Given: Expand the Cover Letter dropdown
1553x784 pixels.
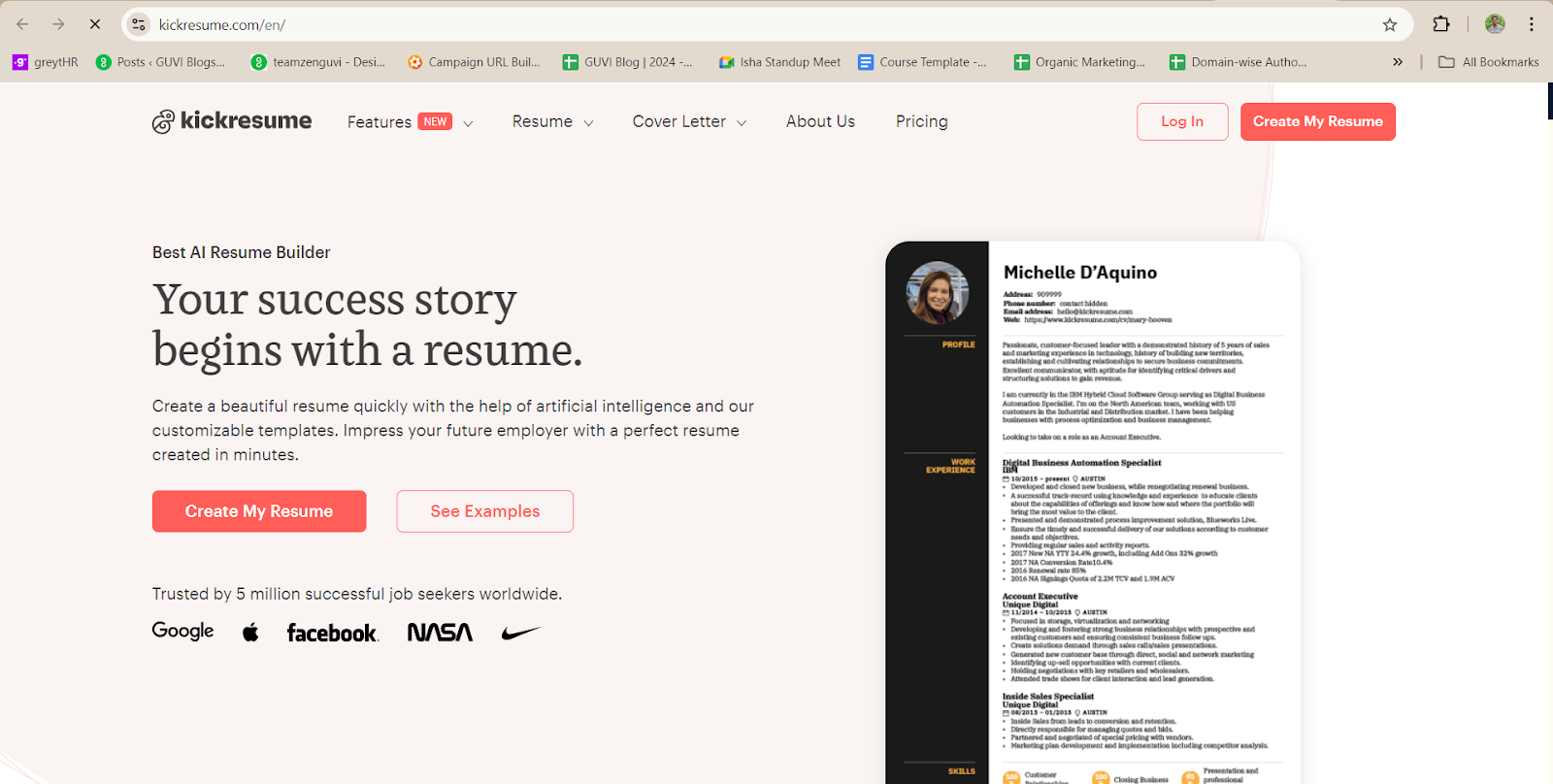Looking at the screenshot, I should click(x=689, y=122).
